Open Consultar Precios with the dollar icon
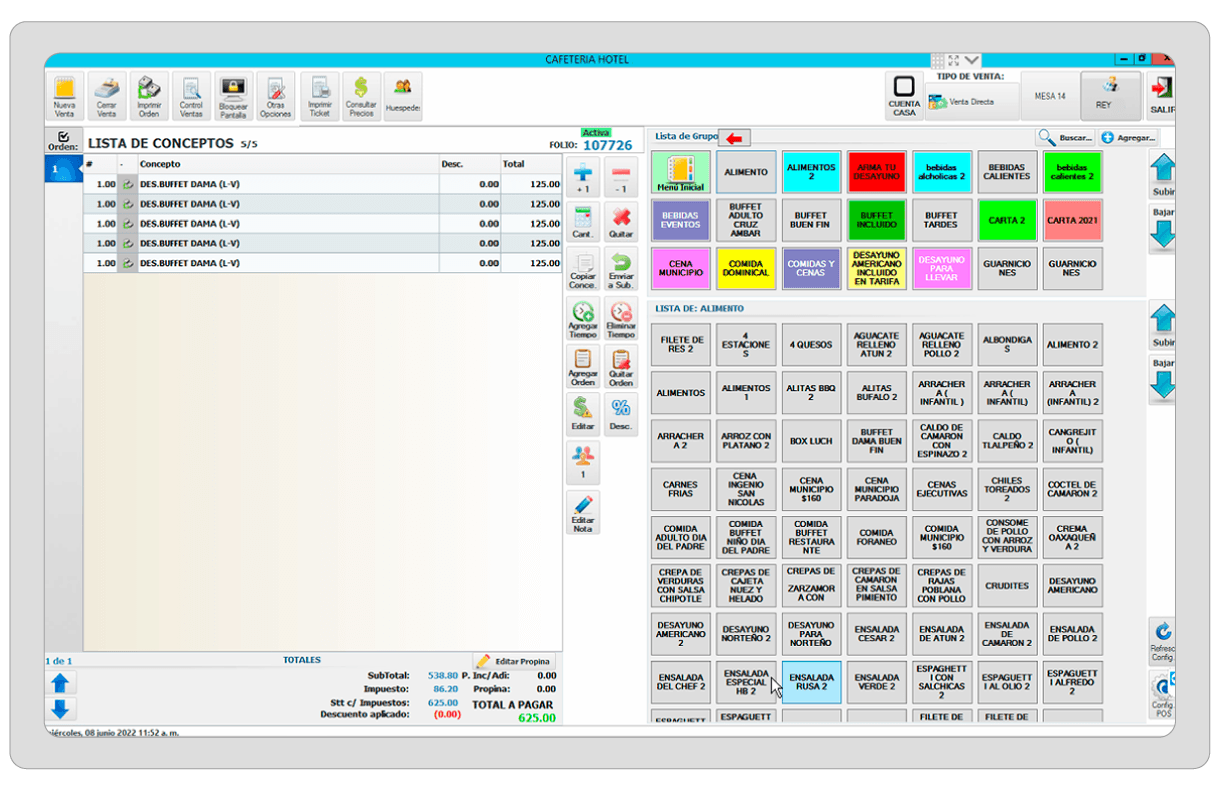The width and height of the screenshot is (1218, 790). click(361, 97)
